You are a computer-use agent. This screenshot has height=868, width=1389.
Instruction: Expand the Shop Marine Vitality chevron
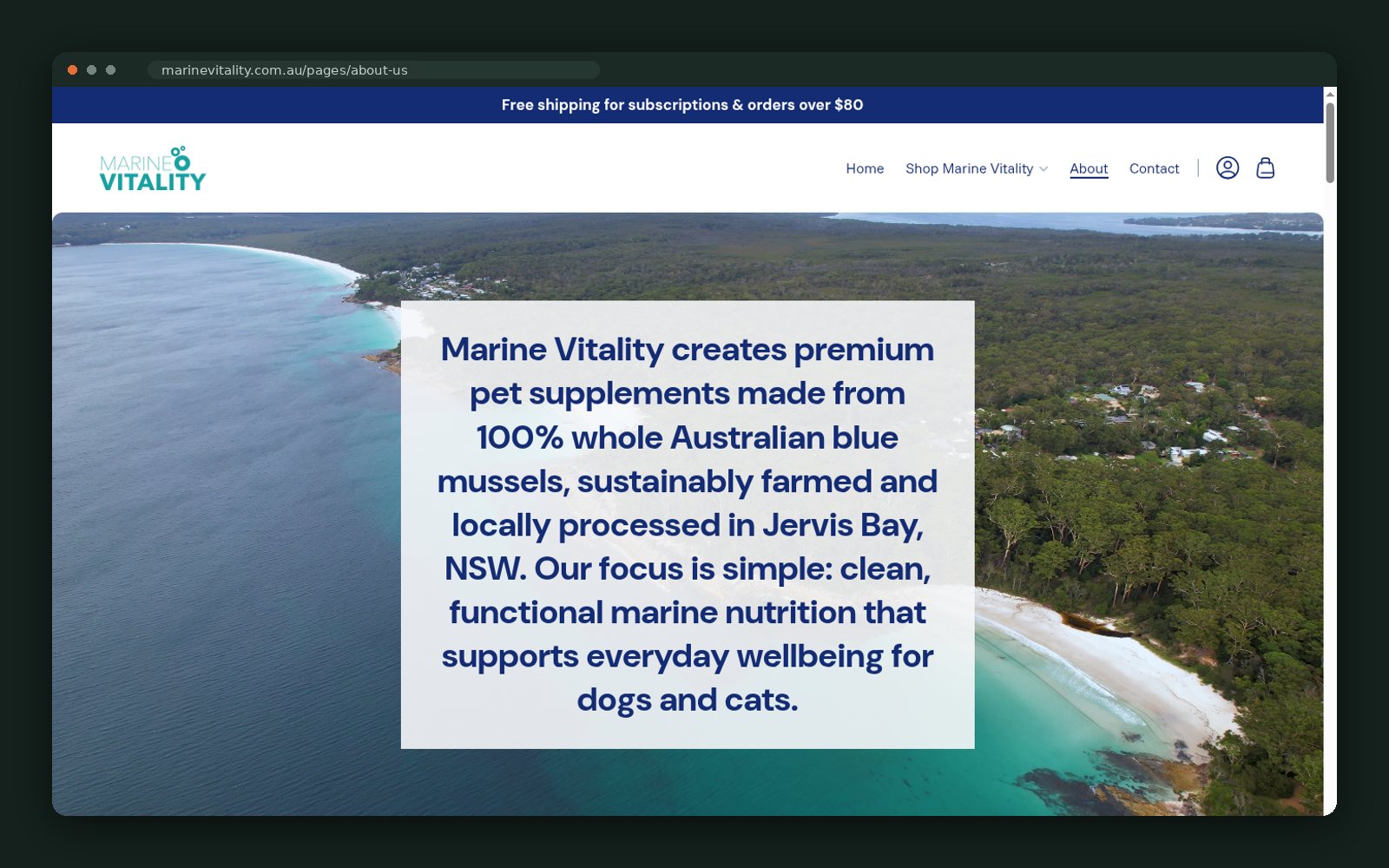pyautogui.click(x=1043, y=169)
